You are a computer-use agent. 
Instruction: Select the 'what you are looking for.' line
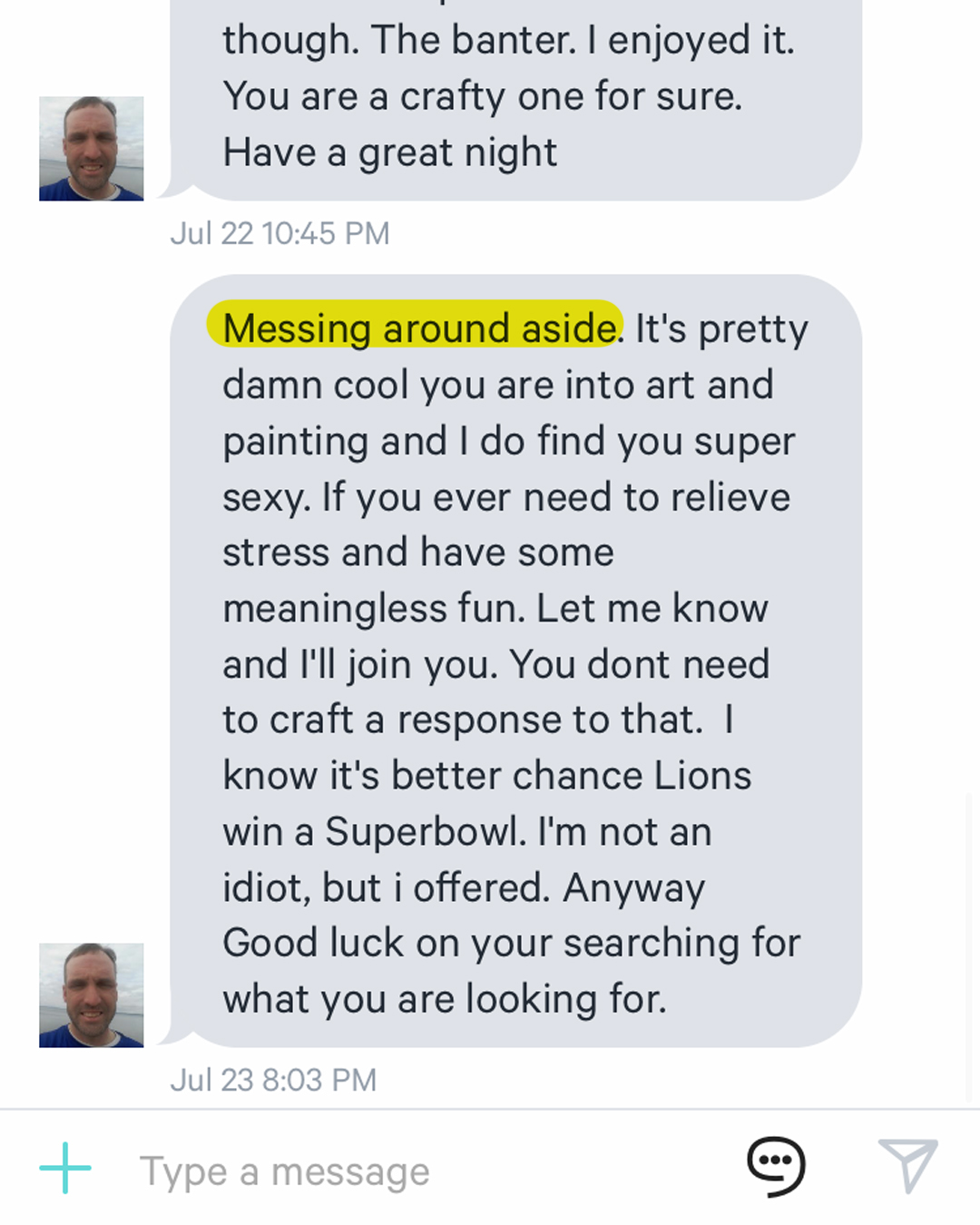[445, 999]
